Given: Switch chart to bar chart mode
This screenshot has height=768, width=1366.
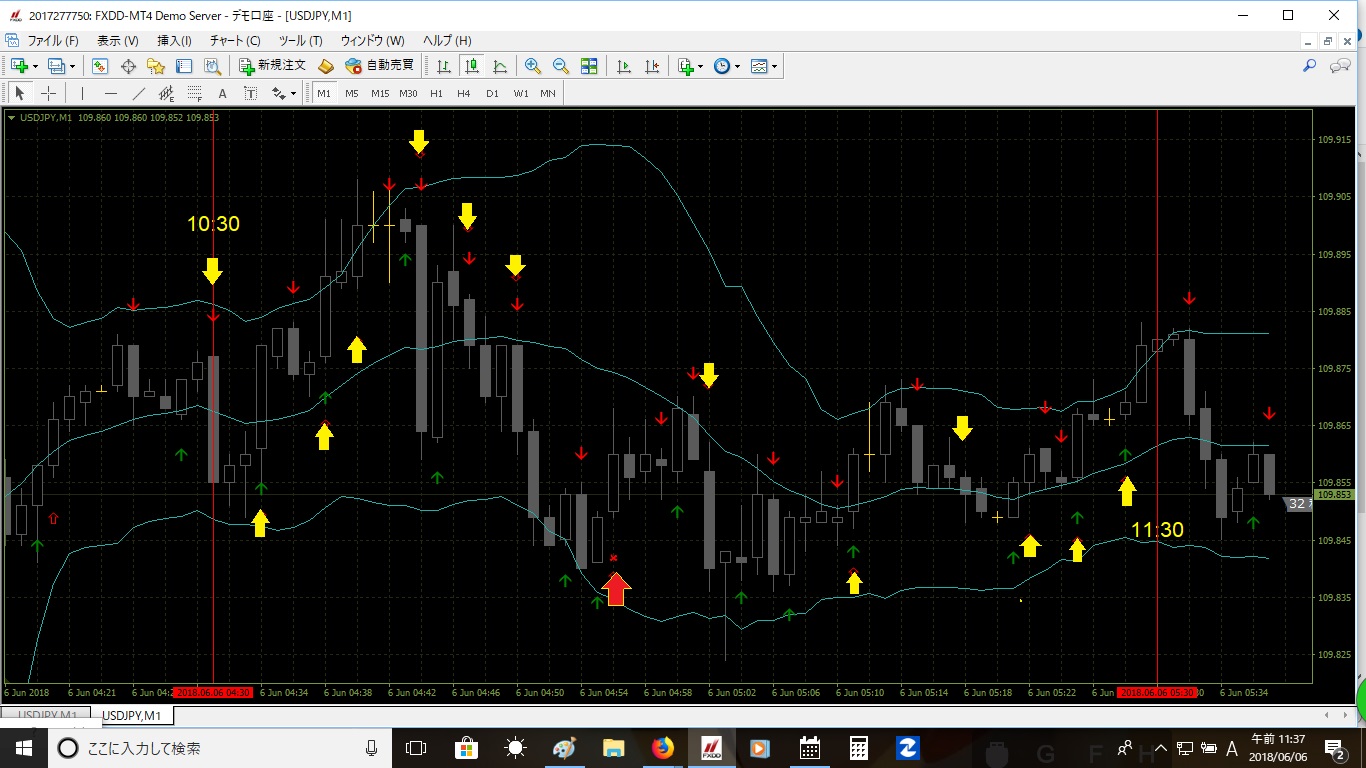Looking at the screenshot, I should pos(444,66).
